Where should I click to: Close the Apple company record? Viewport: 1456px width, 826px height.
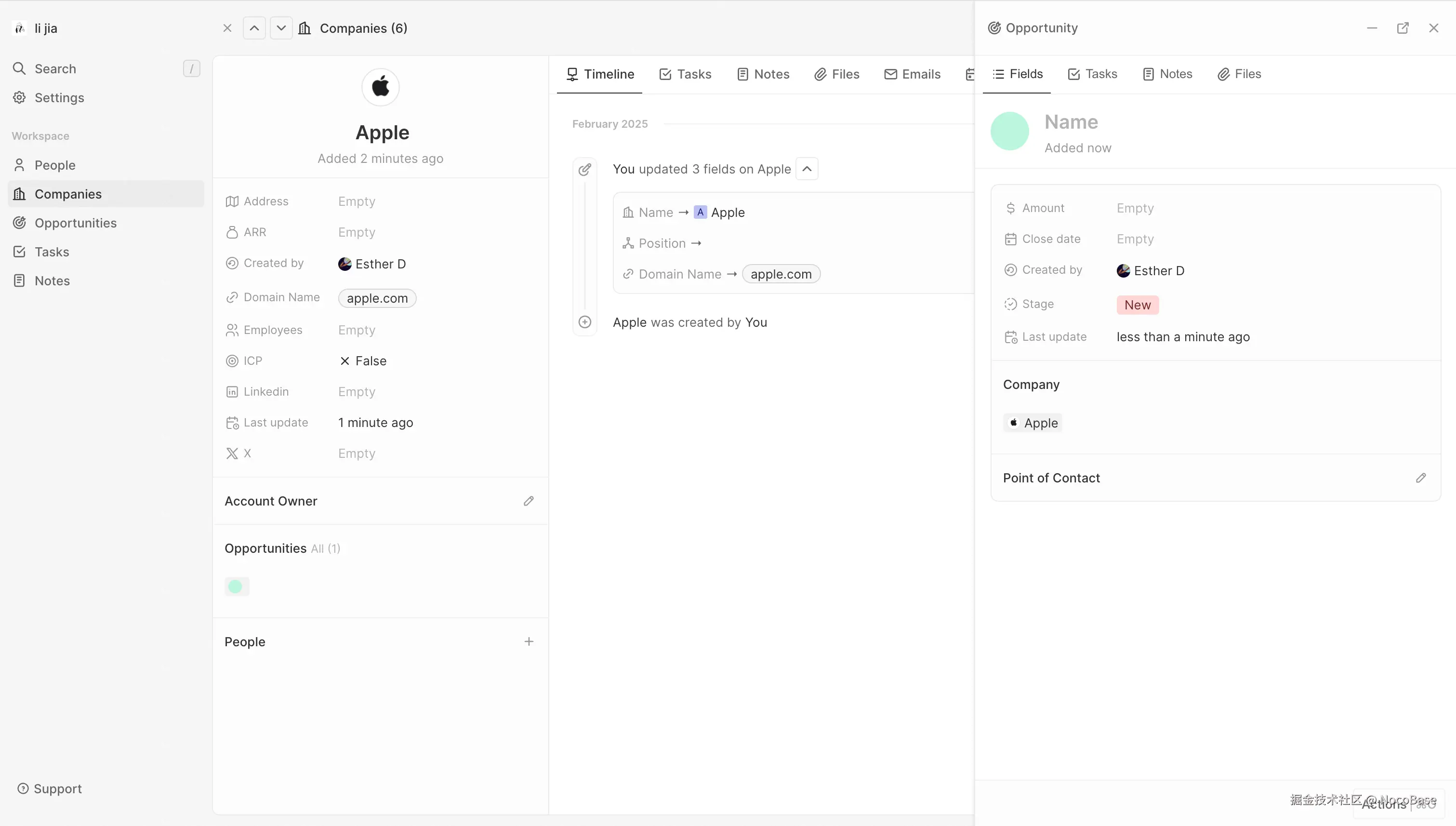click(x=227, y=28)
